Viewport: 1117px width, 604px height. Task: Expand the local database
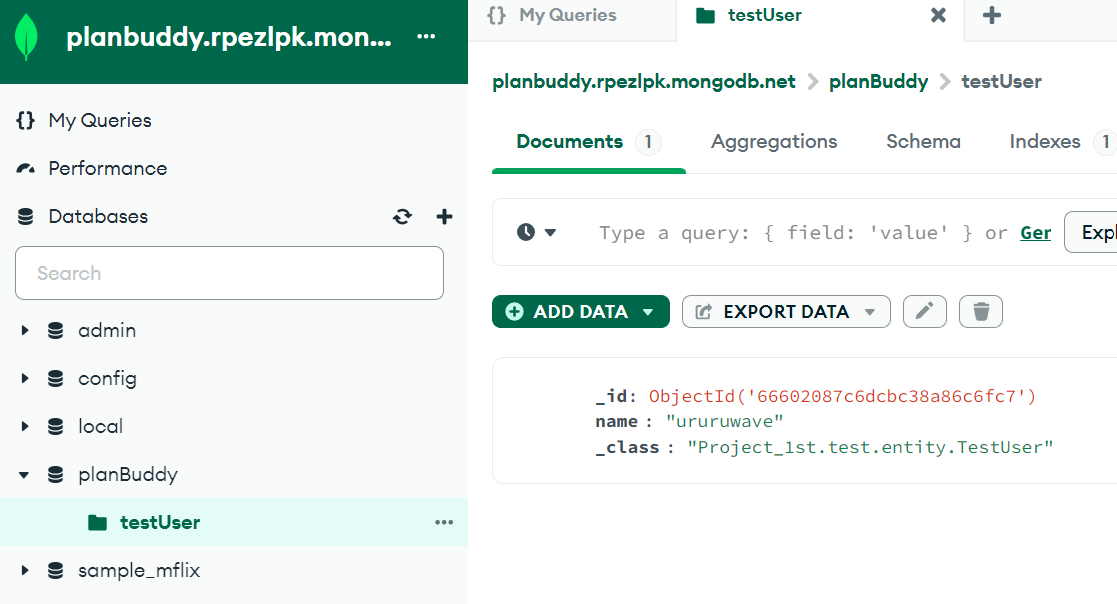(x=25, y=427)
